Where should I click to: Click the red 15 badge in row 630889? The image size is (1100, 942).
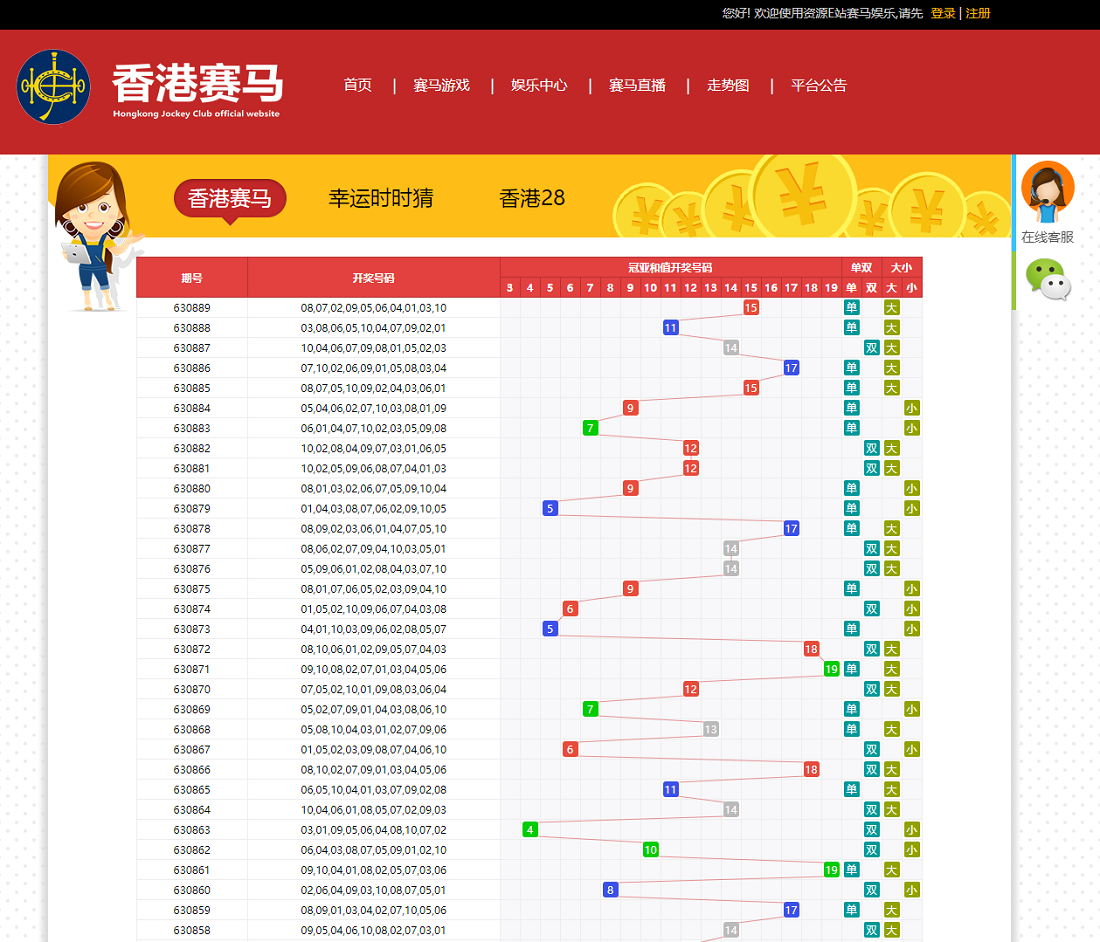click(751, 308)
